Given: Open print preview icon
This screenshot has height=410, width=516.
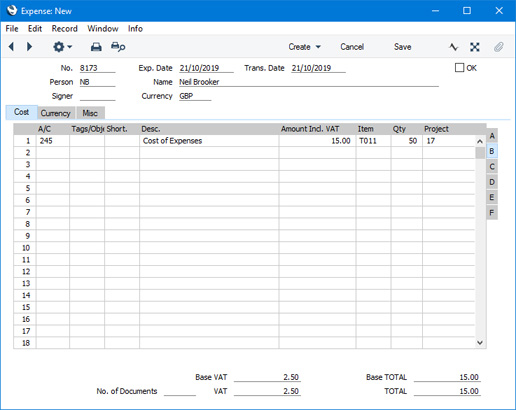Looking at the screenshot, I should point(118,47).
